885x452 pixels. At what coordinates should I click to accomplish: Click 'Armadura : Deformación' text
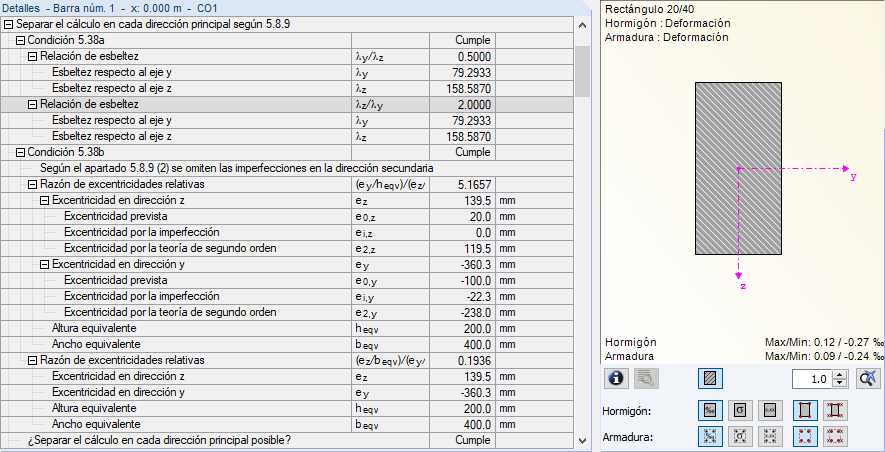(x=667, y=37)
